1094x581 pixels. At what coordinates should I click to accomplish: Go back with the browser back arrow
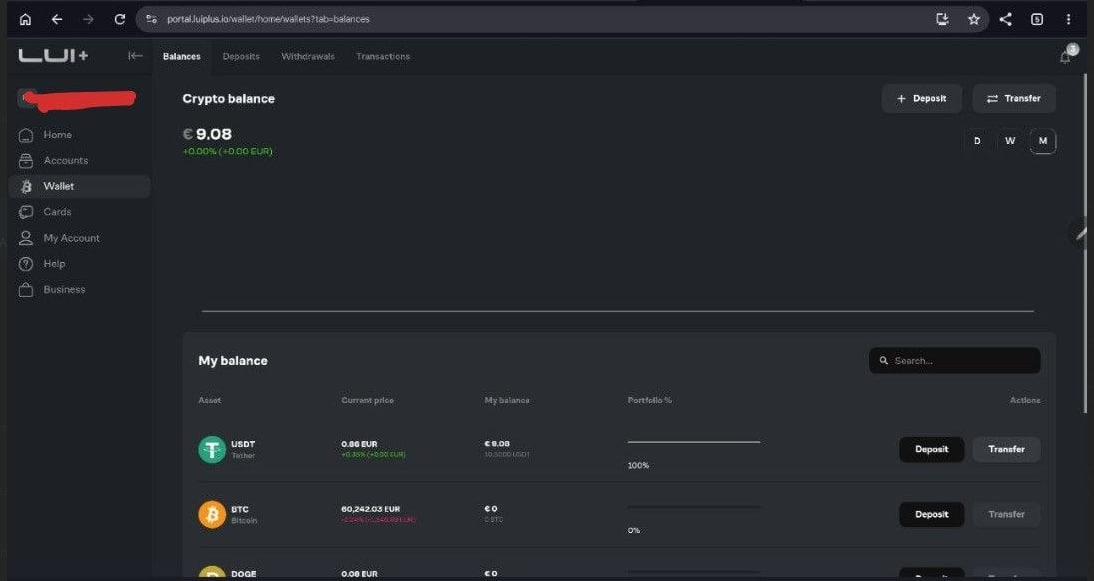point(57,20)
